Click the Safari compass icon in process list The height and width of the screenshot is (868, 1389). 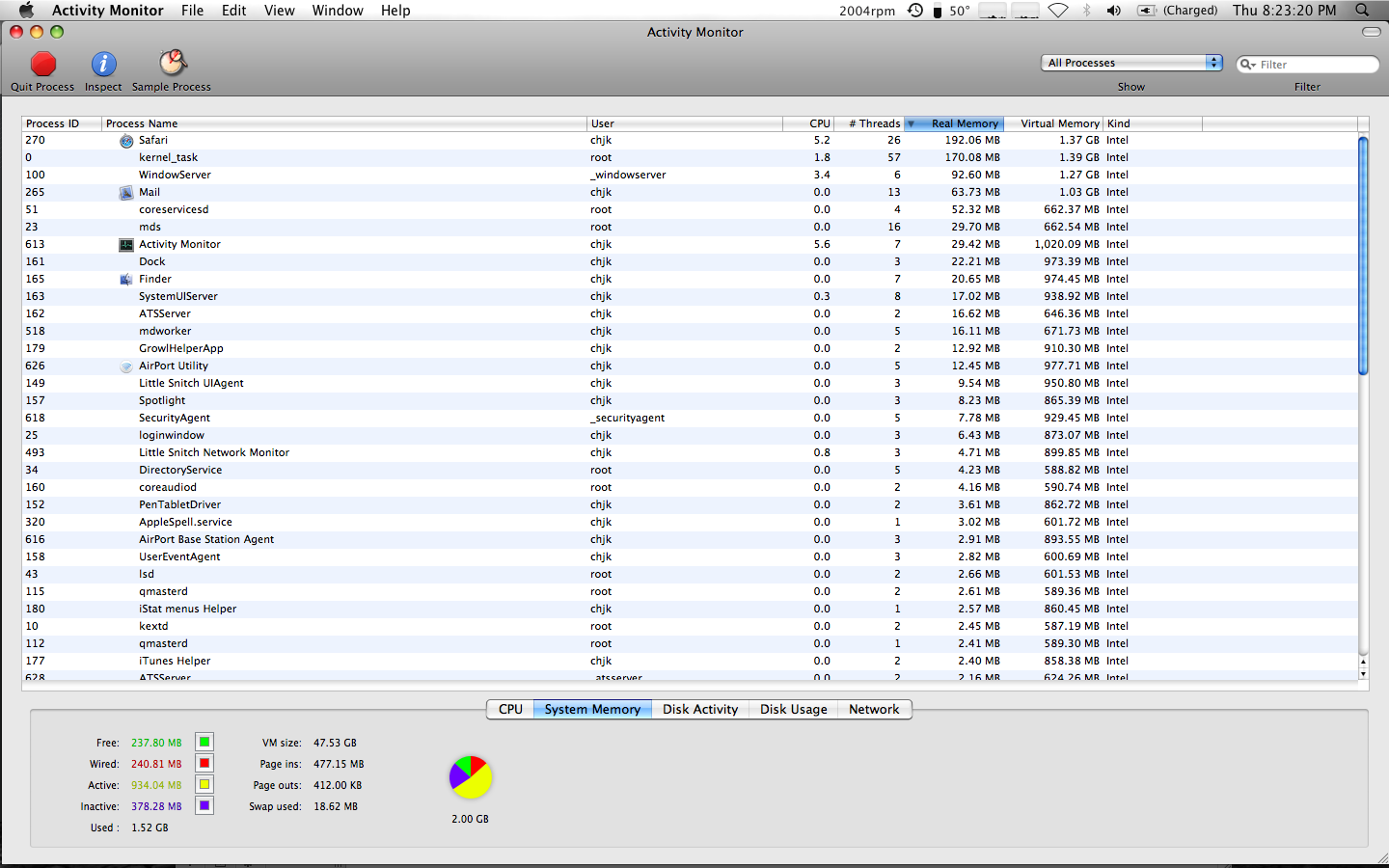126,141
